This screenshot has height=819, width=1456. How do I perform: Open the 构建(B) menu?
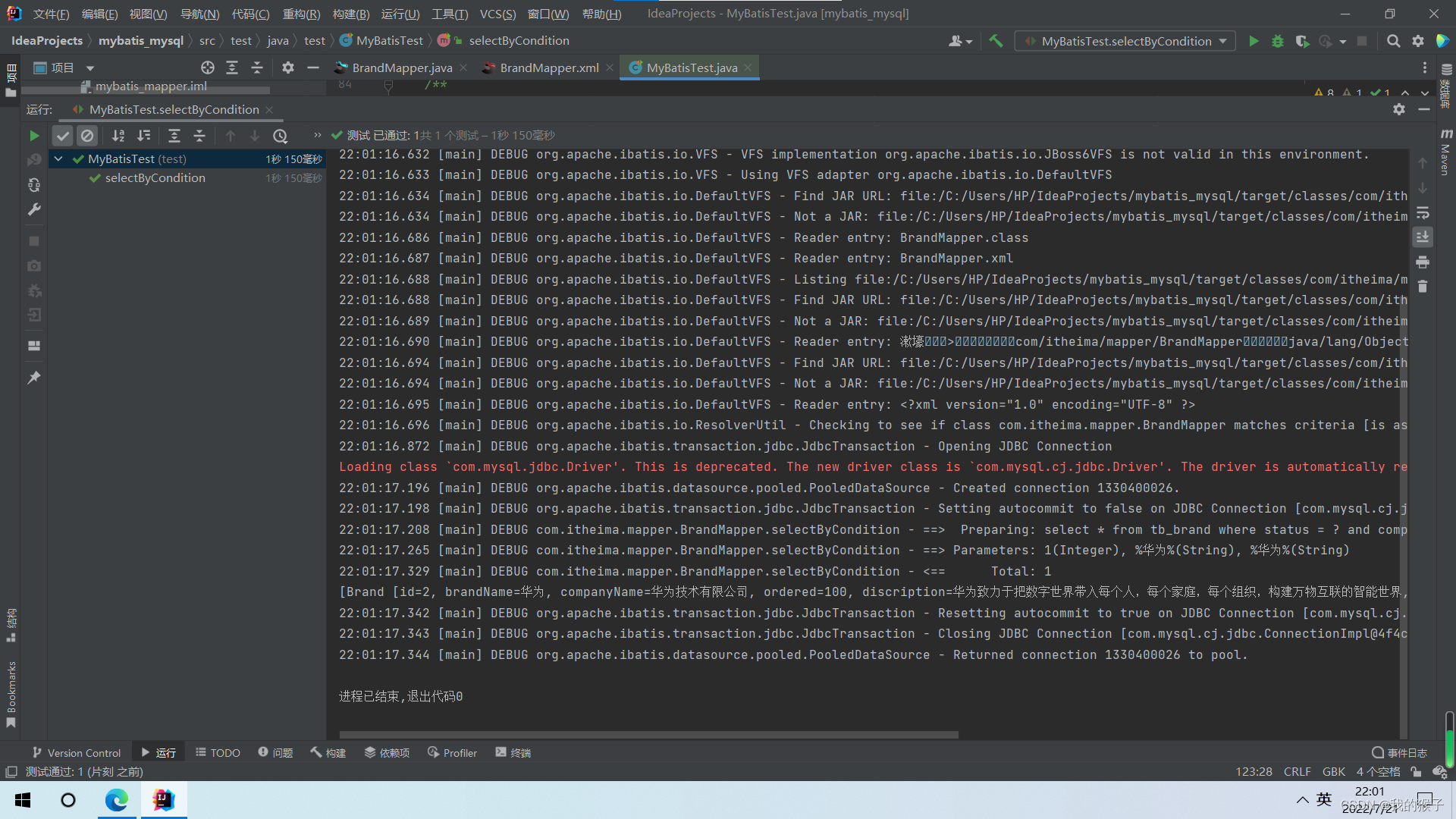click(x=350, y=14)
